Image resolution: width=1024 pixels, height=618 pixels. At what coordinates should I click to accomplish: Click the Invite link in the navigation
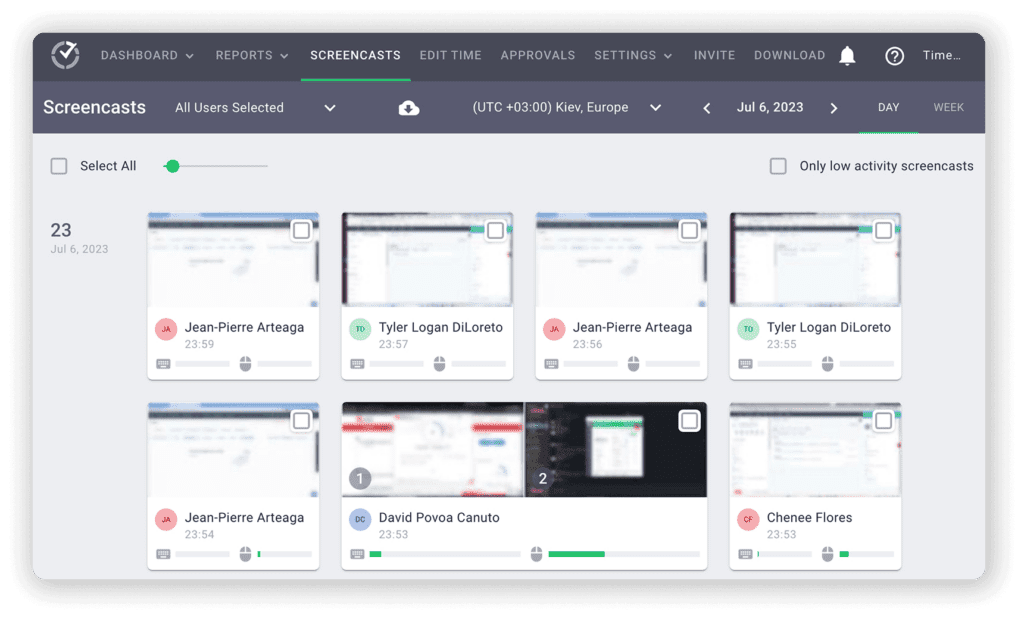pos(714,56)
